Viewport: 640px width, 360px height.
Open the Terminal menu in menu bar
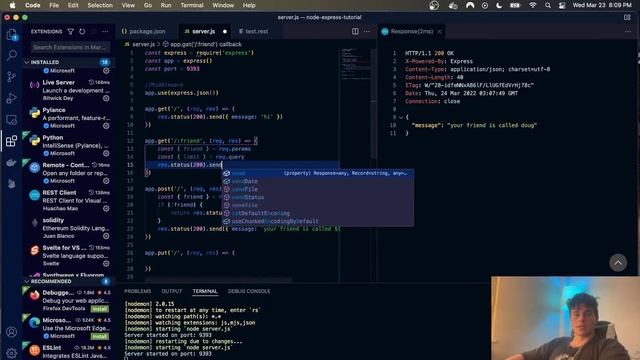[x=192, y=5]
